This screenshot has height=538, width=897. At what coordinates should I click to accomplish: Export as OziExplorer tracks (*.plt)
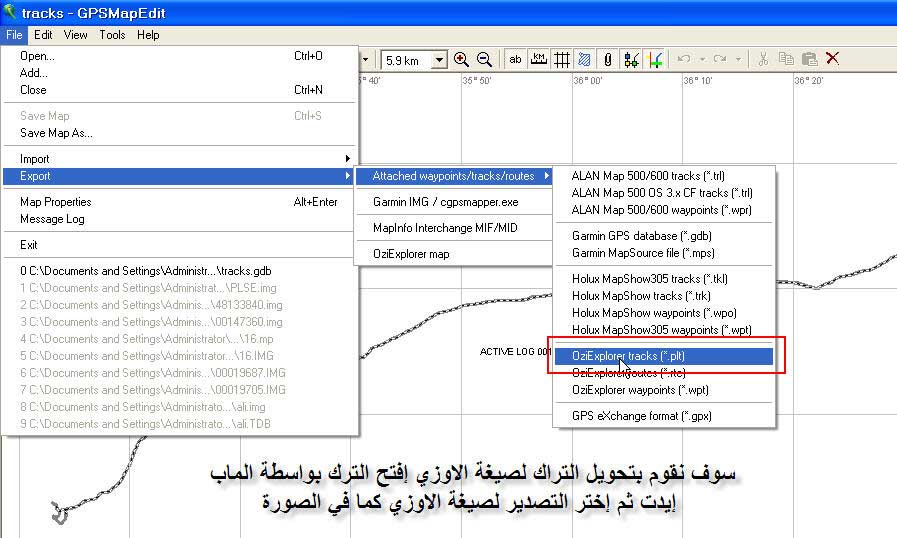pyautogui.click(x=664, y=356)
